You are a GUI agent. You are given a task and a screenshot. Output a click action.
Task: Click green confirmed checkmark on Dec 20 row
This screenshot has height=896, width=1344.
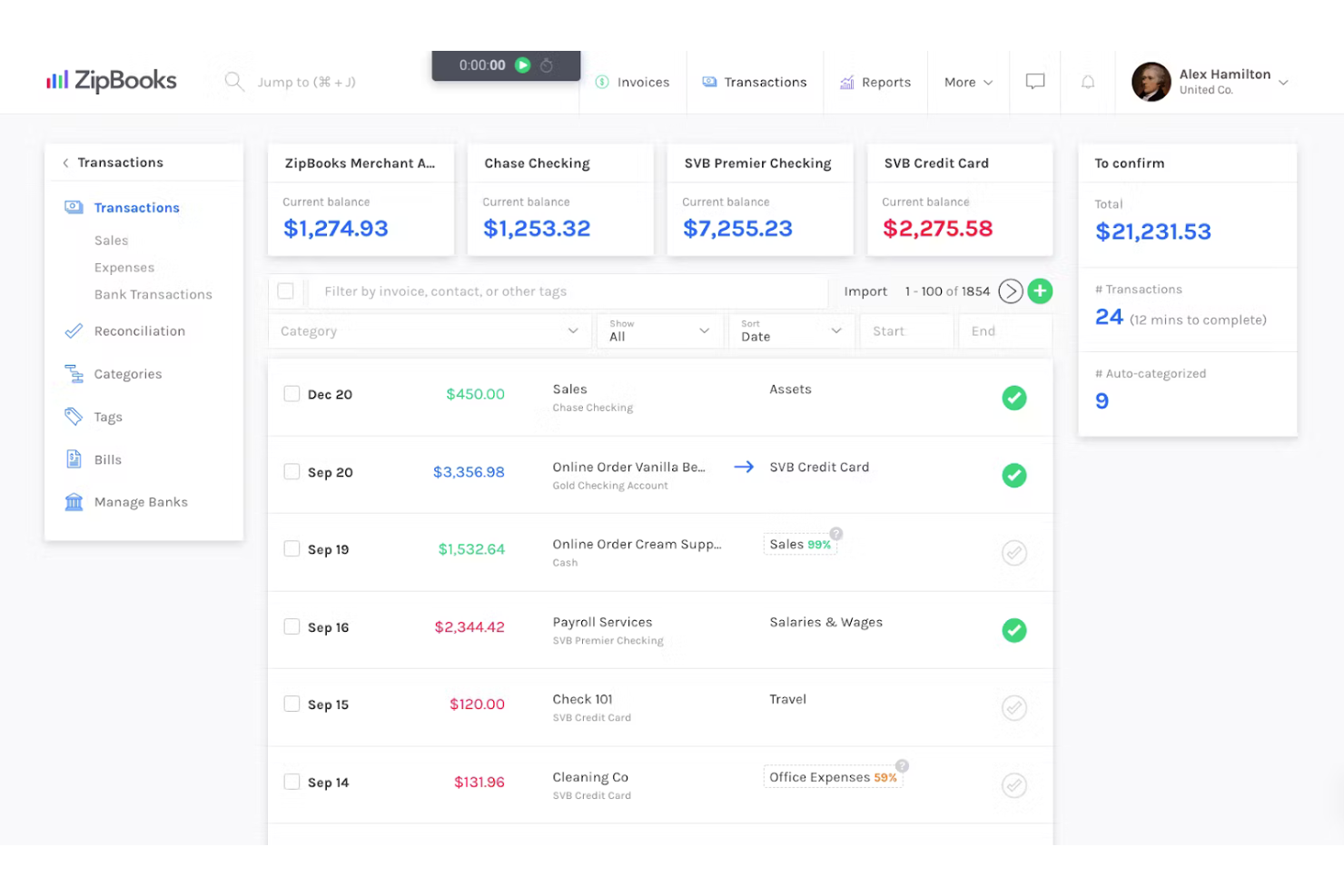1013,398
